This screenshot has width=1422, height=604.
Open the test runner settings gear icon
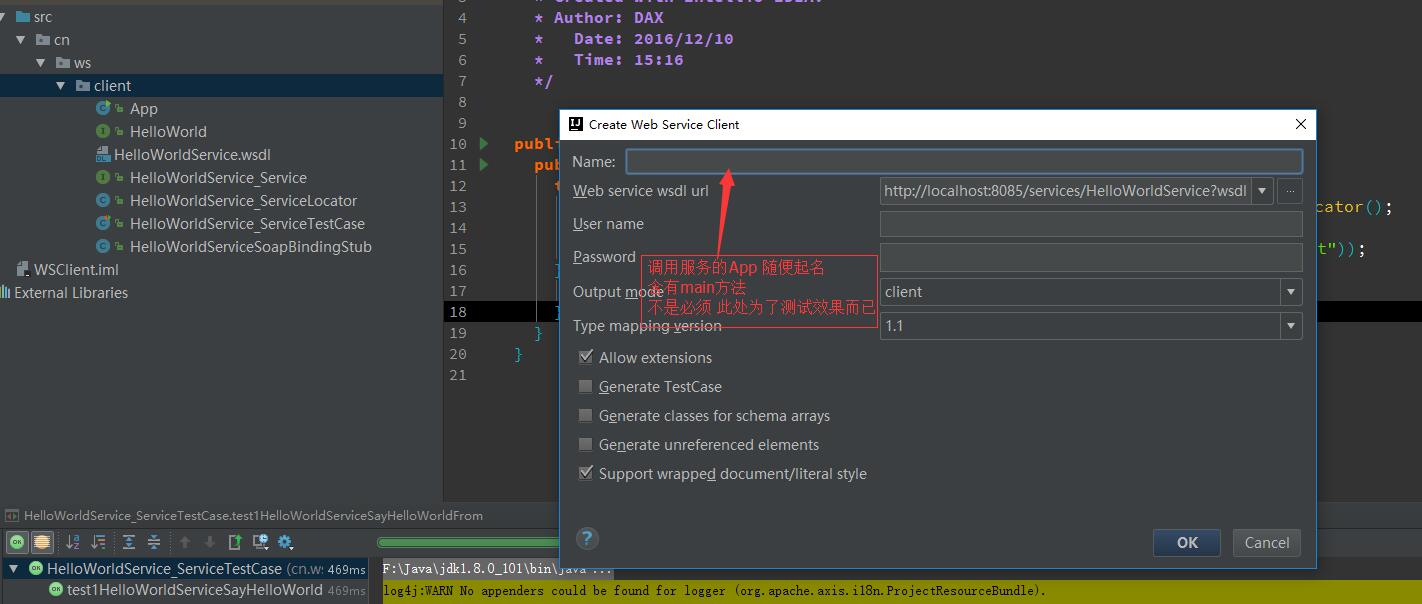[286, 542]
